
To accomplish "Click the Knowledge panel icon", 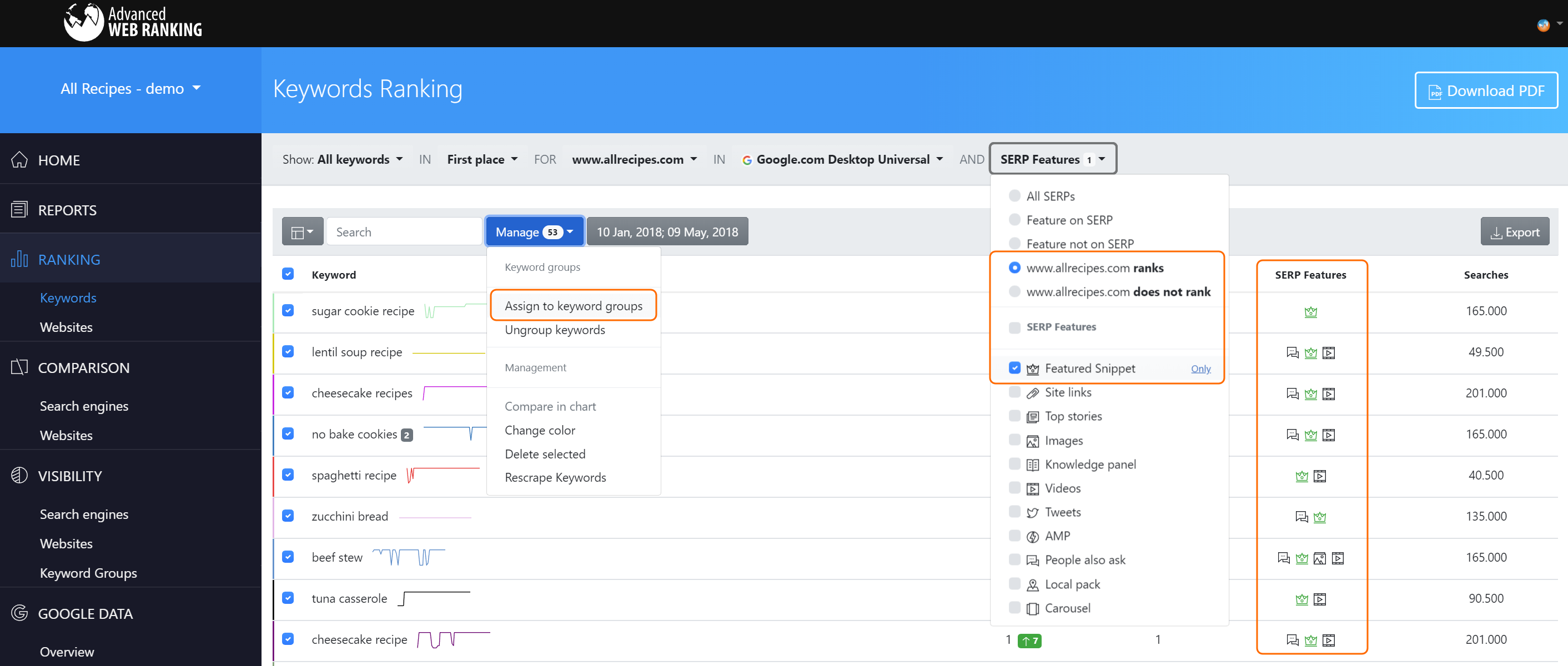I will tap(1032, 465).
